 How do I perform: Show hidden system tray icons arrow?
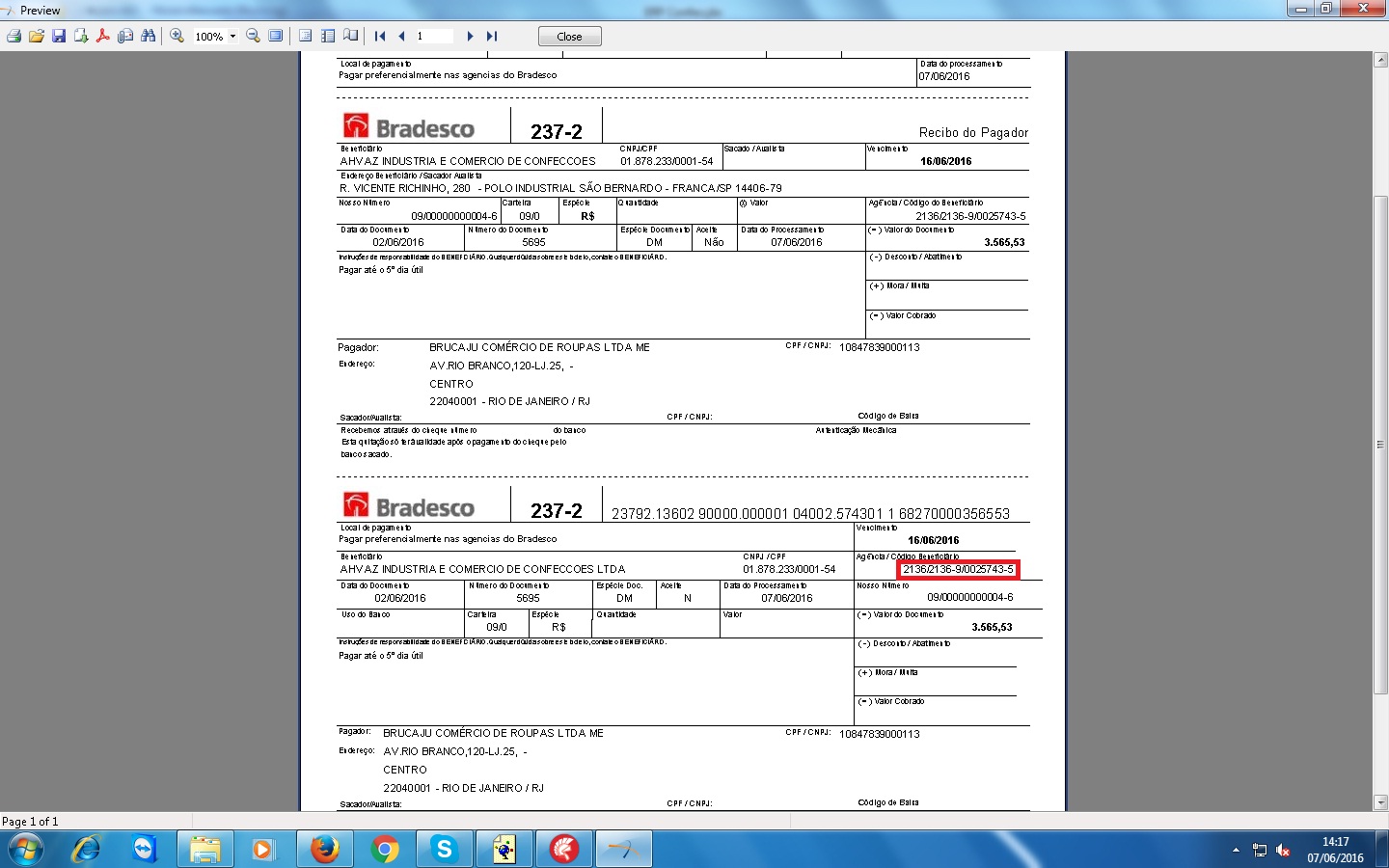click(x=1236, y=850)
